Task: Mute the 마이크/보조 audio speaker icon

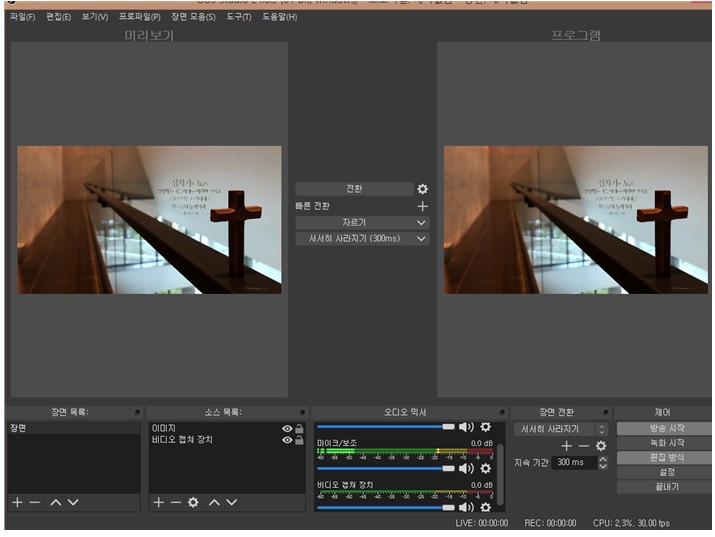Action: [466, 468]
